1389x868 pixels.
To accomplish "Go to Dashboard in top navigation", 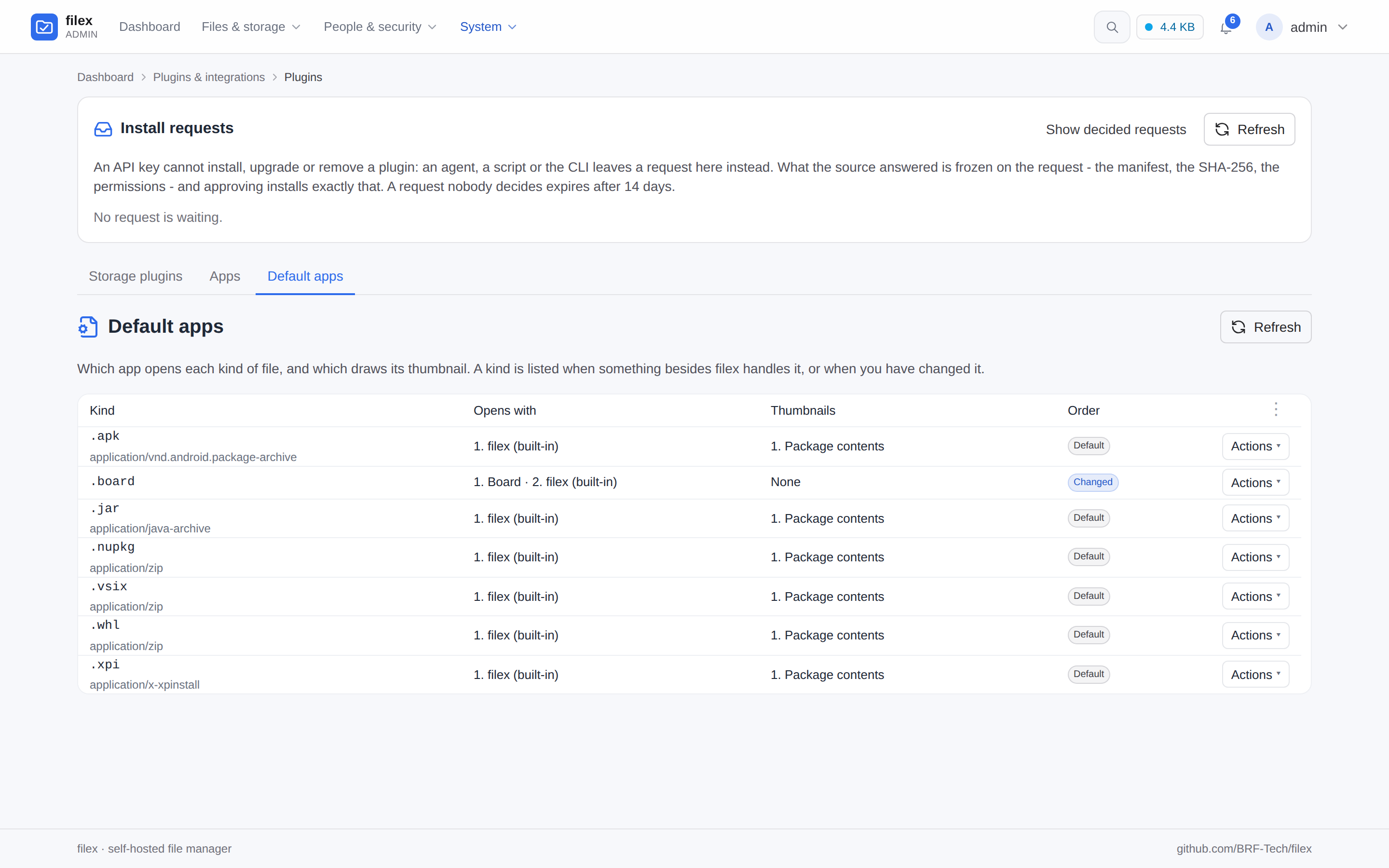I will click(149, 27).
